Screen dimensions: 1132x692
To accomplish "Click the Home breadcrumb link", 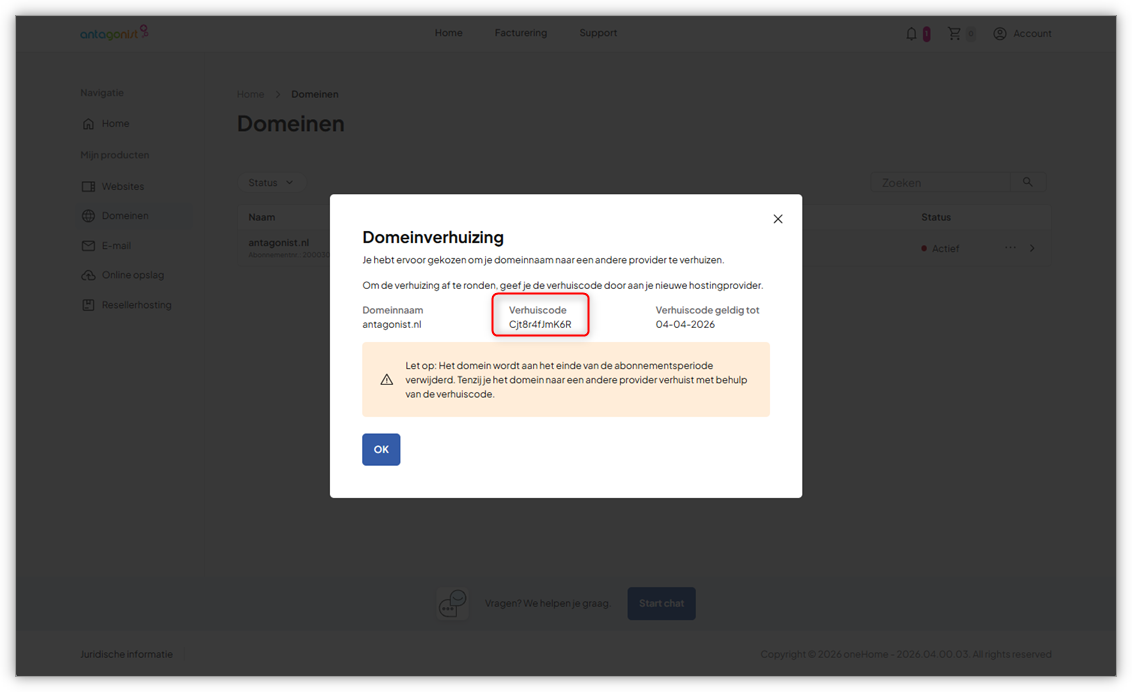I will (x=250, y=94).
